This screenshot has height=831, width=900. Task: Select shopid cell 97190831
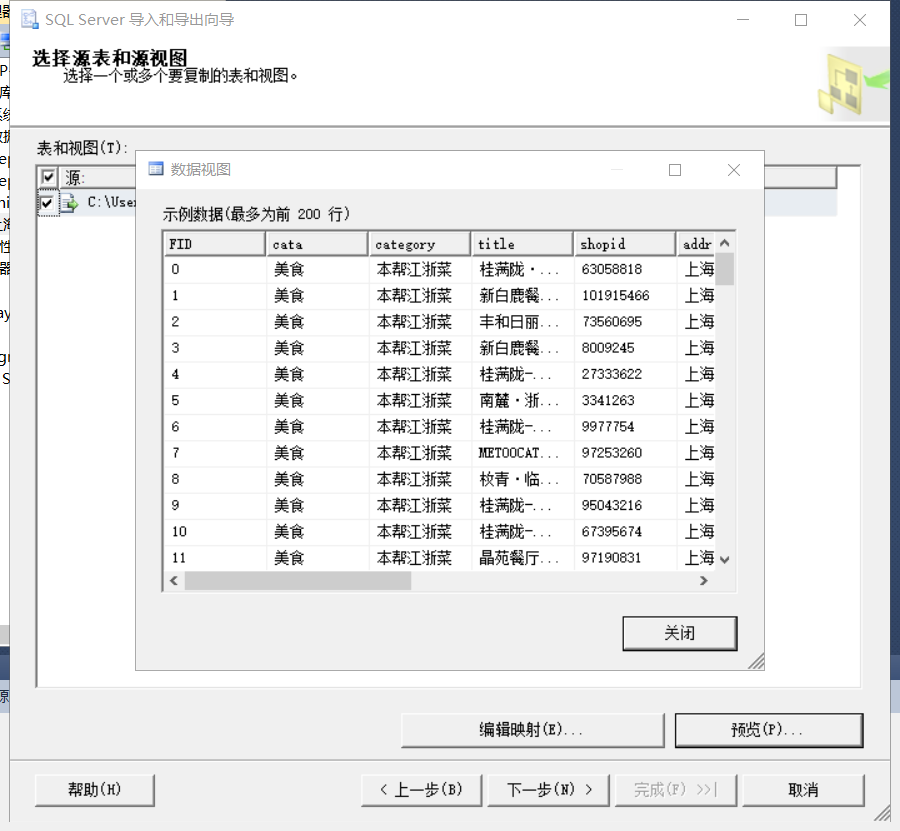[x=625, y=558]
